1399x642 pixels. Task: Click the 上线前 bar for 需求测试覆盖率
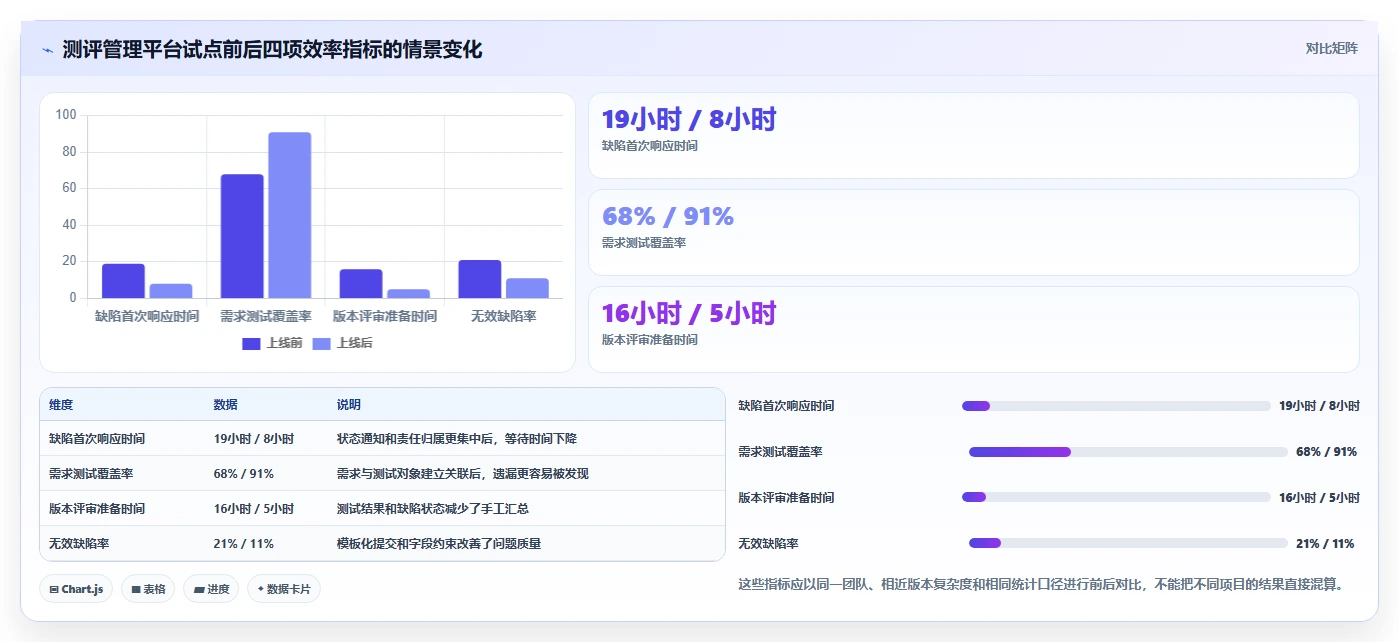242,236
